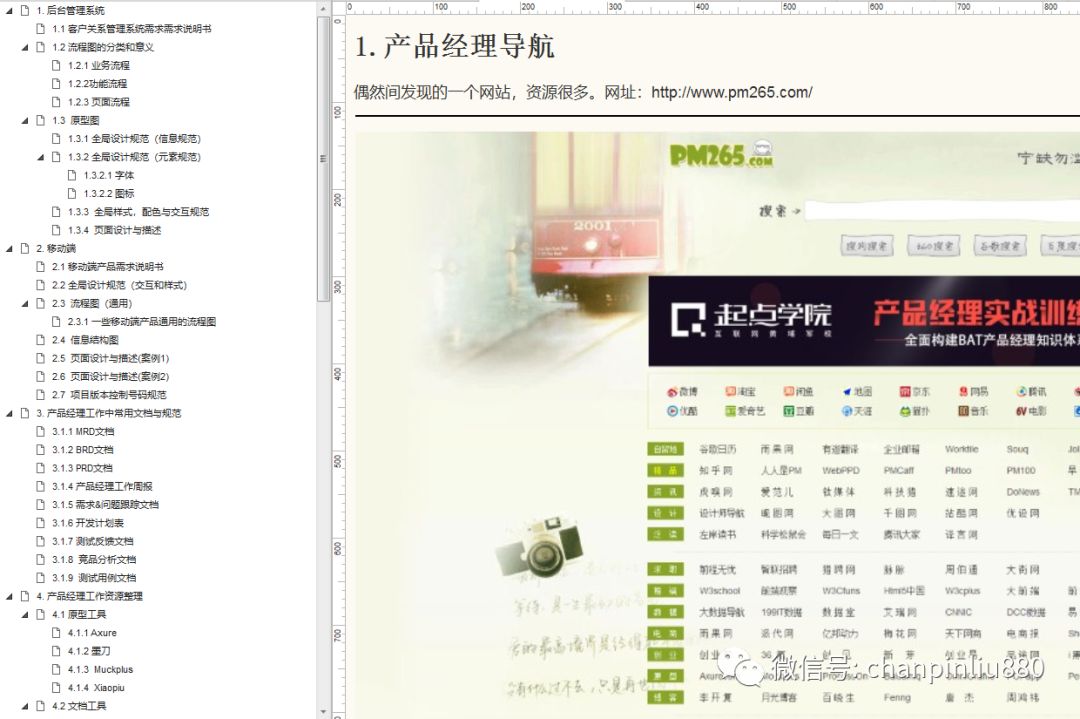
Task: Click page icon next to '3.1.1 MRD文档'
Action: pyautogui.click(x=41, y=431)
